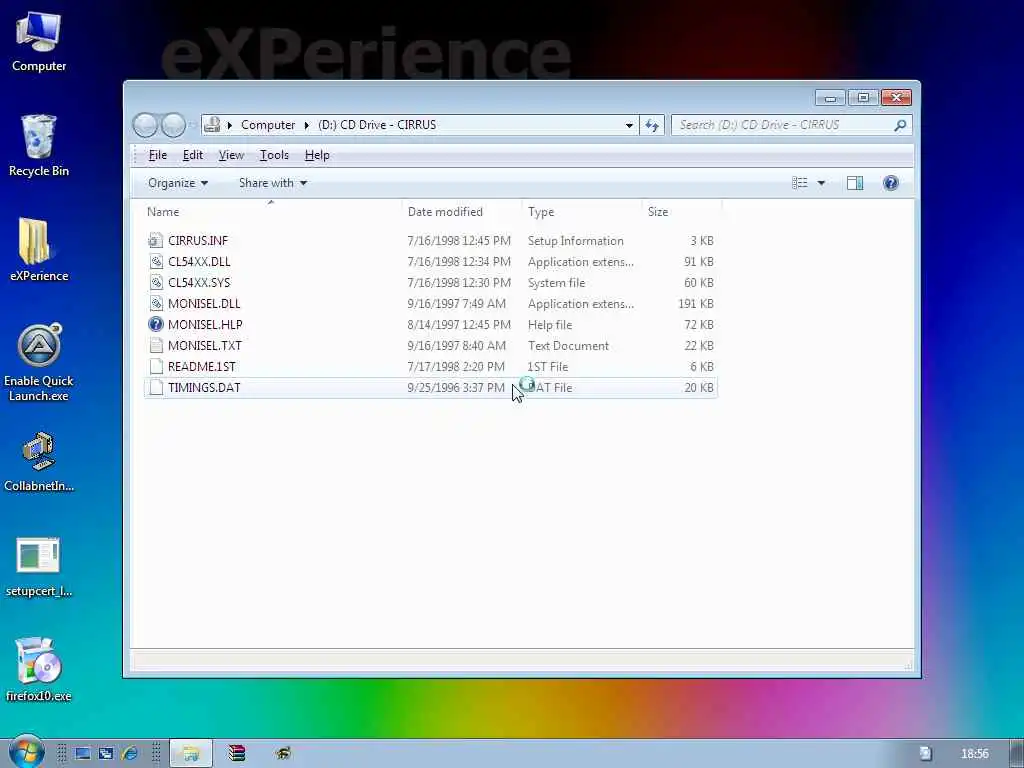Viewport: 1024px width, 768px height.
Task: Click Setup Information type cell
Action: coord(575,240)
